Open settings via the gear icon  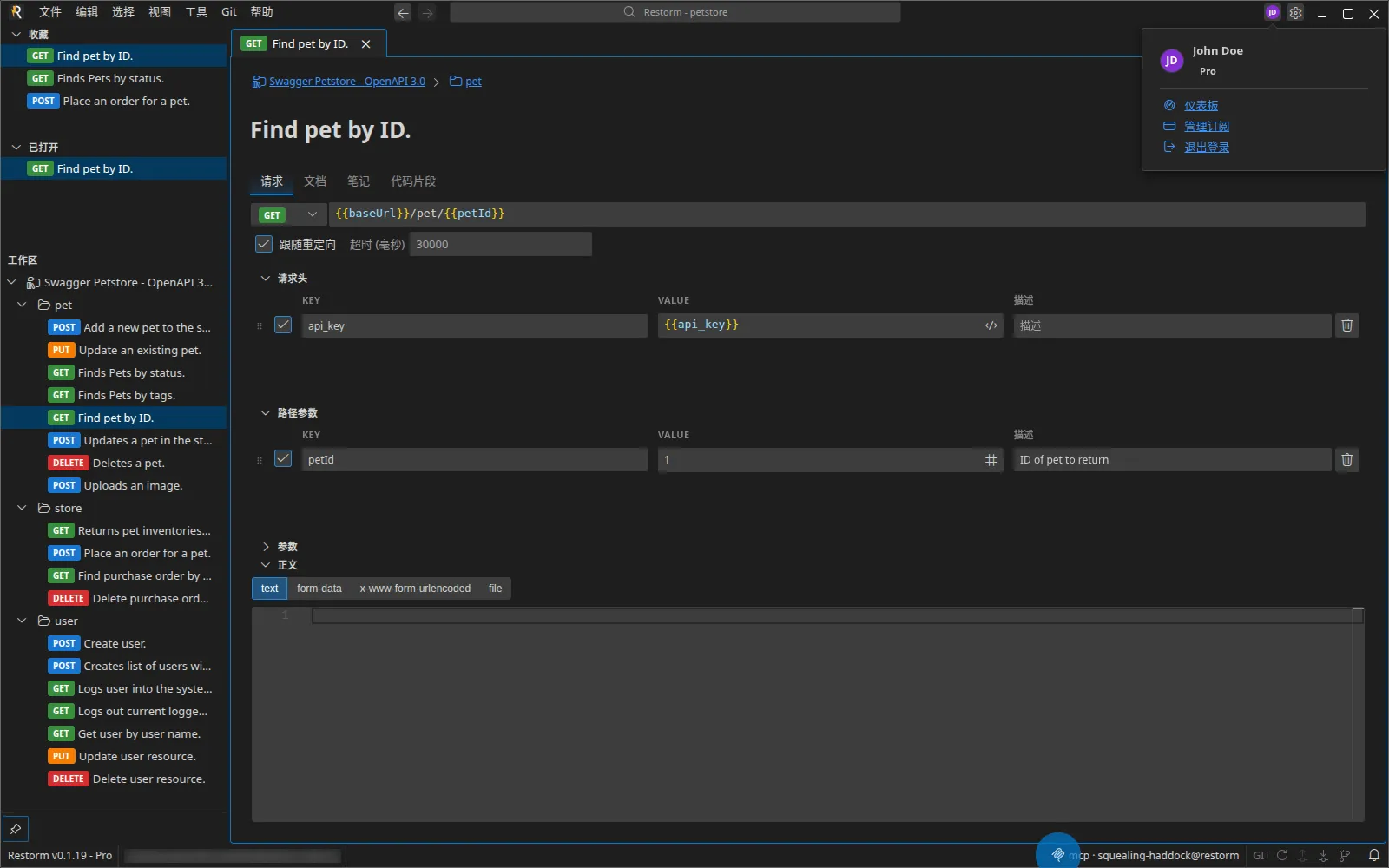[1295, 12]
